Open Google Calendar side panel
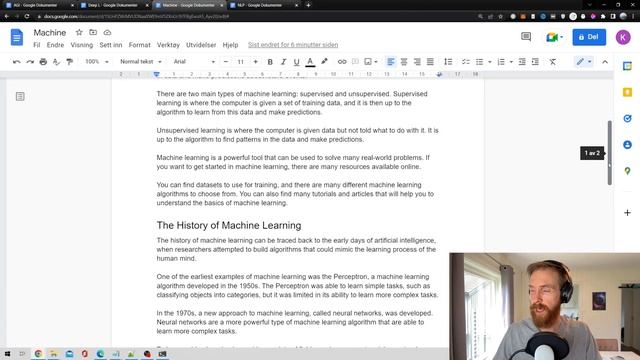This screenshot has height=360, width=640. coord(627,66)
